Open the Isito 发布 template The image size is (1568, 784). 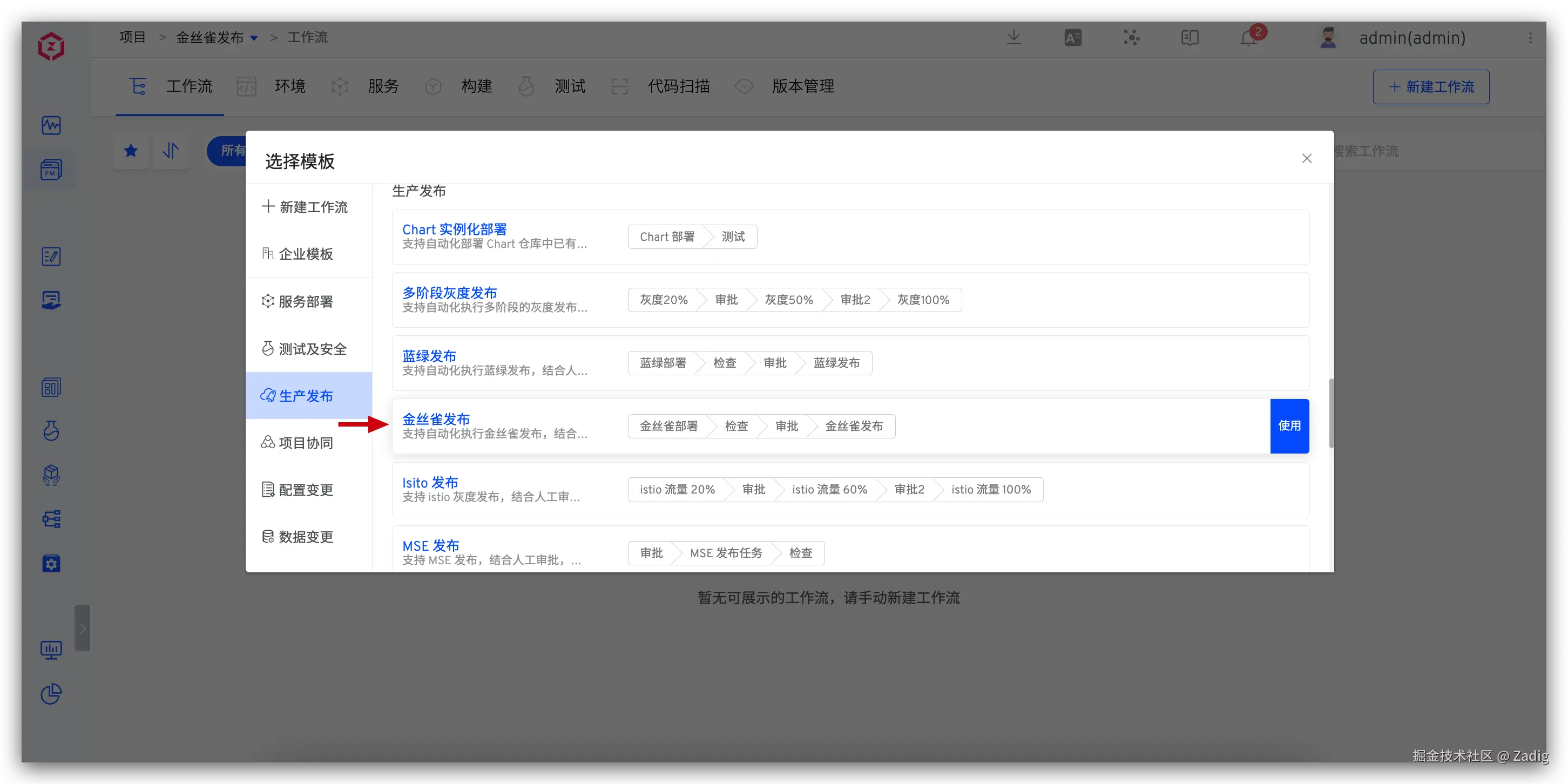430,483
